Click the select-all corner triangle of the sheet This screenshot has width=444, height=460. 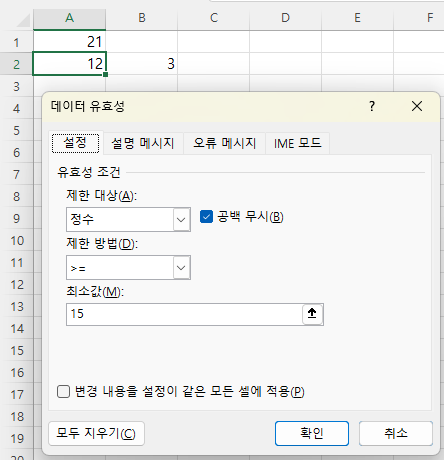tap(23, 21)
